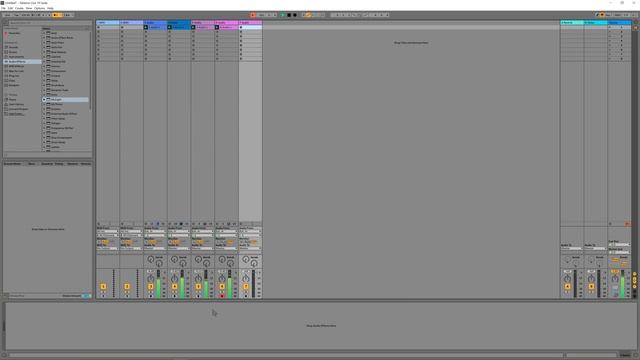Viewport: 640px width, 360px height.
Task: Click the Tap tempo button
Action: click(16, 15)
